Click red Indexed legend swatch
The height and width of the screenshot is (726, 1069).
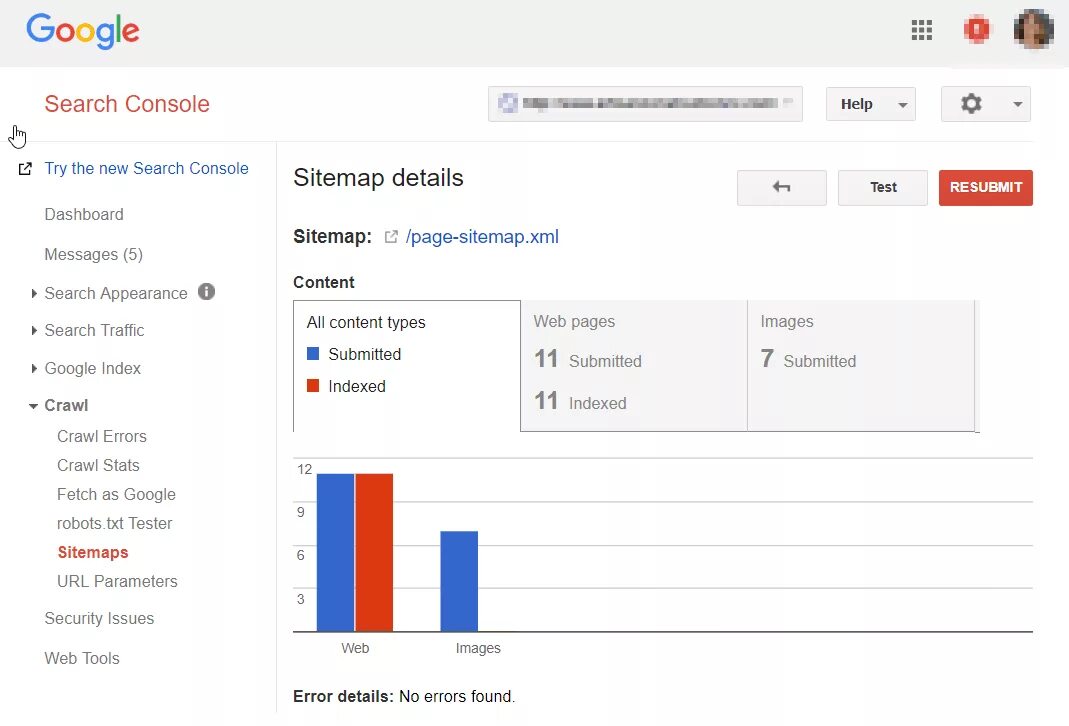click(313, 386)
